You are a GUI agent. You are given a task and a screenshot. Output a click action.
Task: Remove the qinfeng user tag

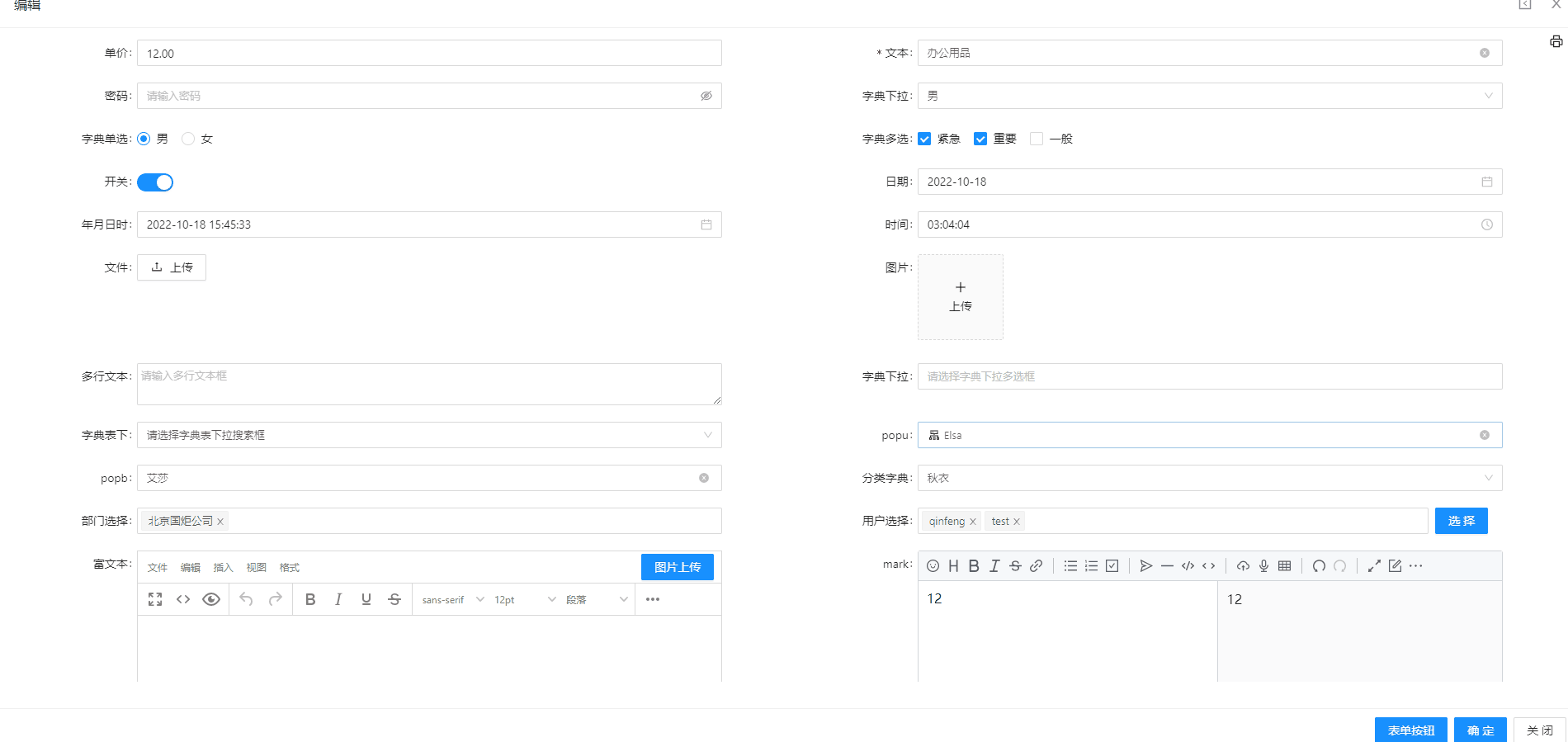973,522
